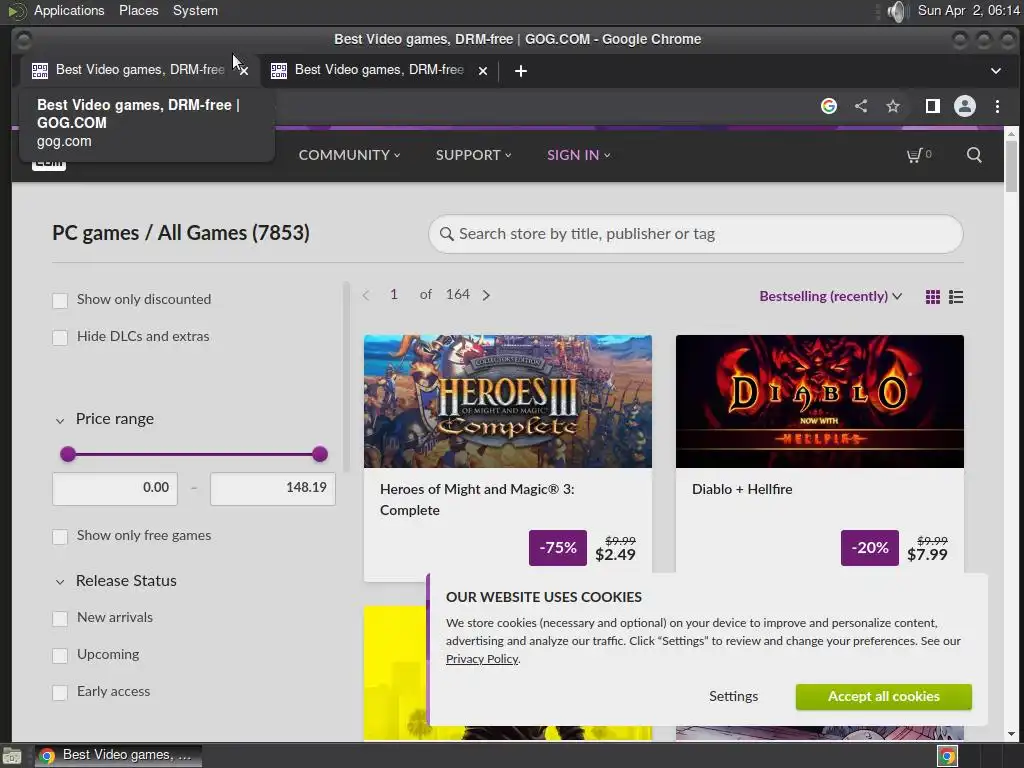Check Early access filter
Screen dimensions: 1024x768
coord(60,693)
